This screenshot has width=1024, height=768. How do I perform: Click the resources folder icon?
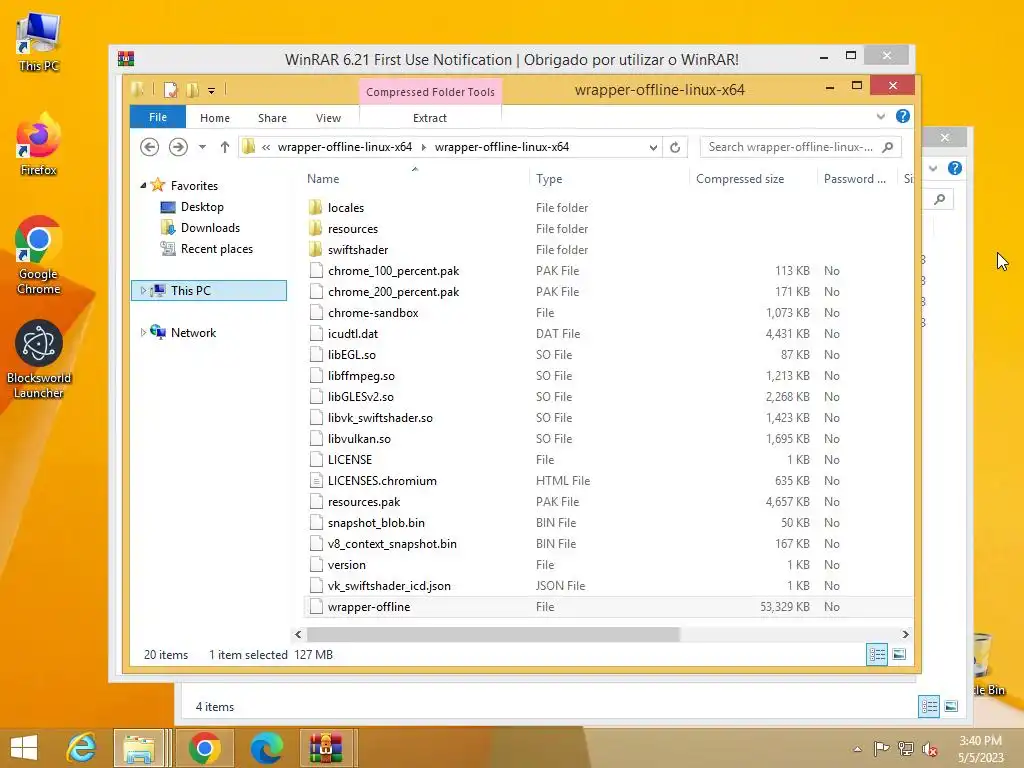(x=315, y=229)
